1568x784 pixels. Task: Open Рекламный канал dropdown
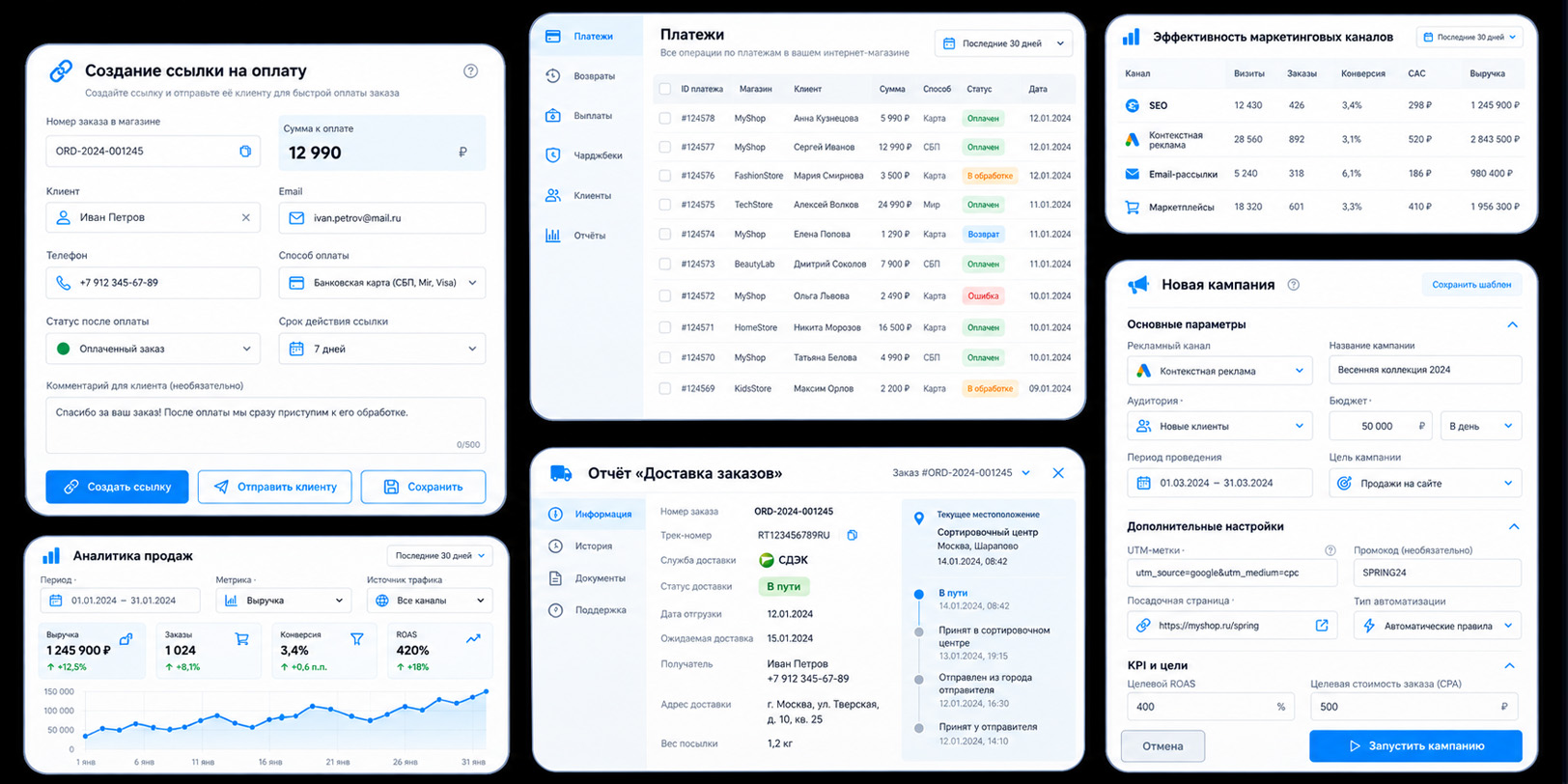pyautogui.click(x=1219, y=371)
